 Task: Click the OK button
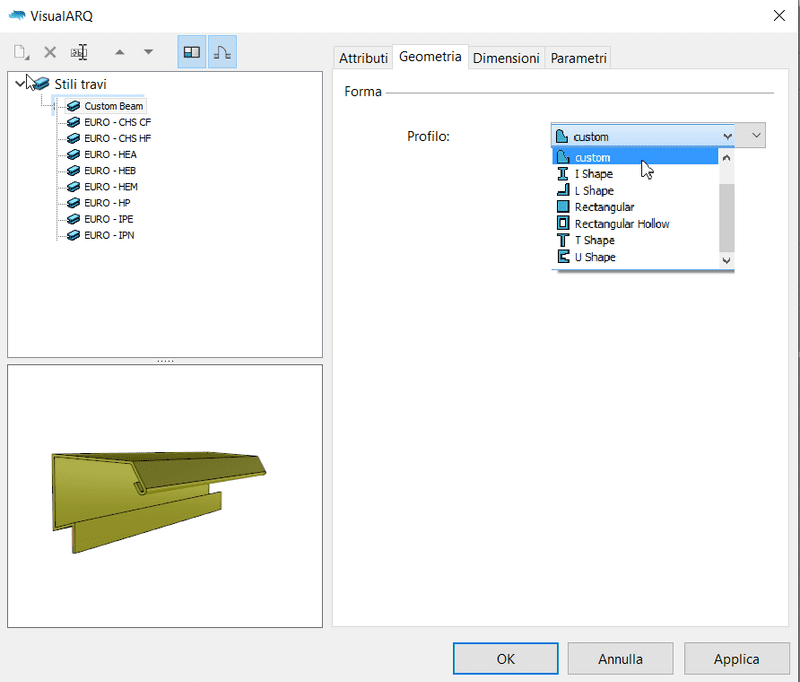(x=506, y=659)
